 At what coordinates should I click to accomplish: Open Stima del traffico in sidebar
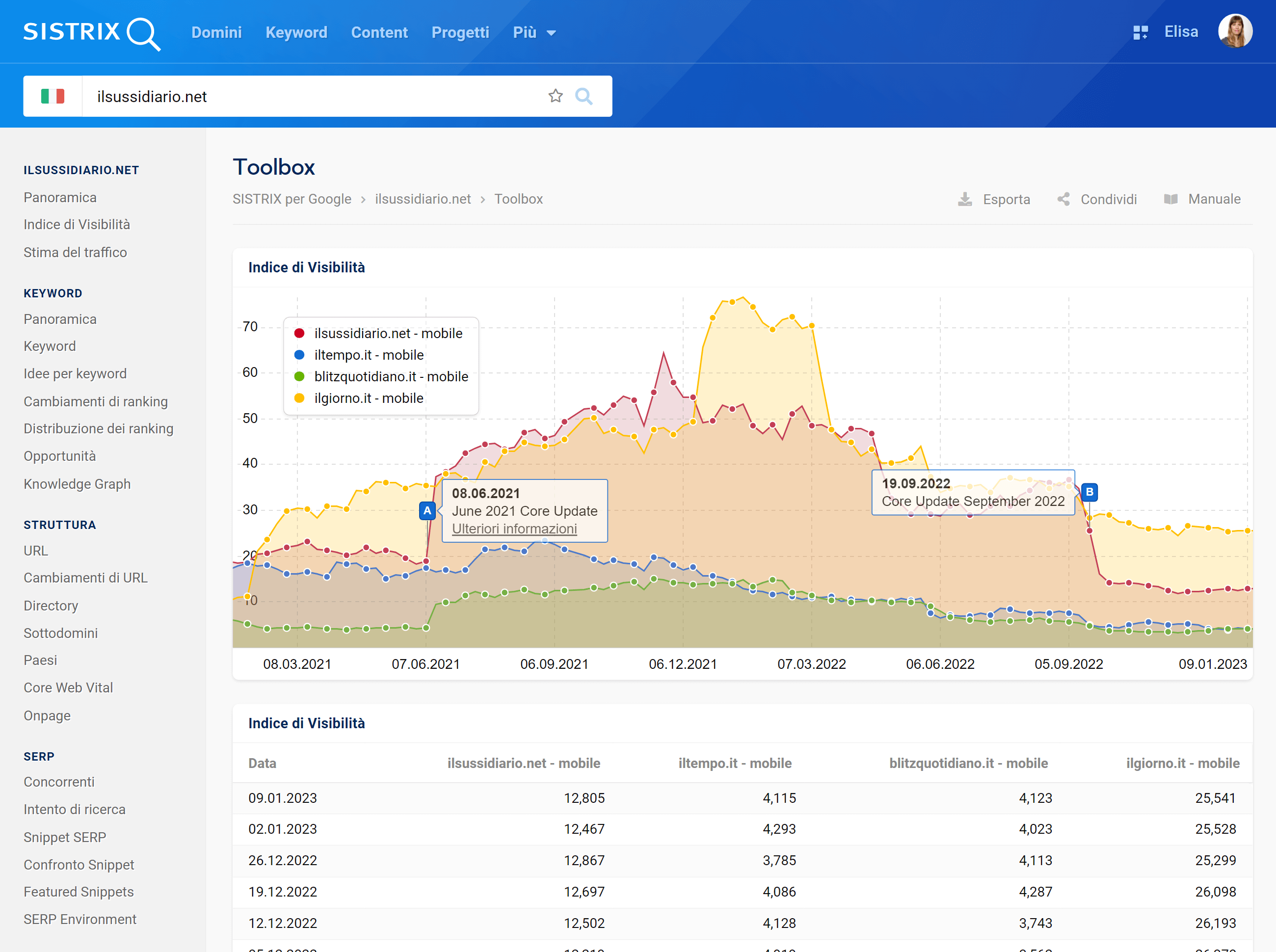coord(75,252)
